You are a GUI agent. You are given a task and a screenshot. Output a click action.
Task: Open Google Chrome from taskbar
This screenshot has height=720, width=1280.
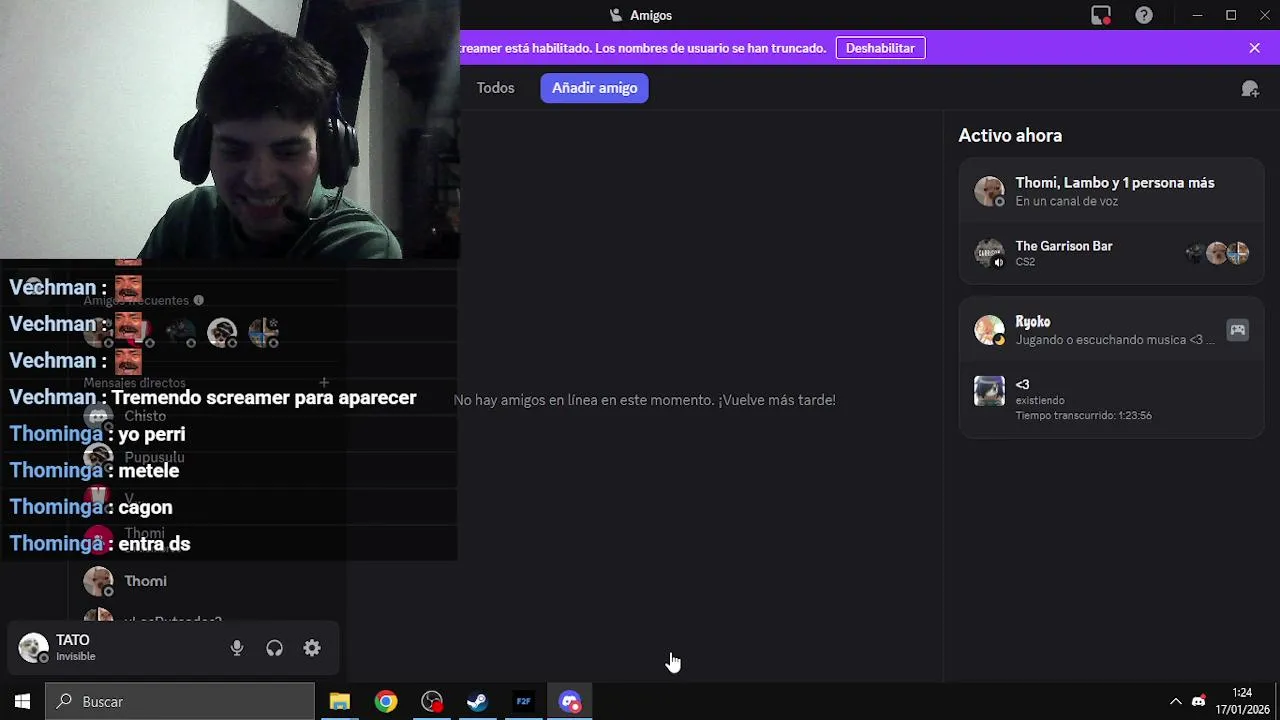(x=386, y=702)
